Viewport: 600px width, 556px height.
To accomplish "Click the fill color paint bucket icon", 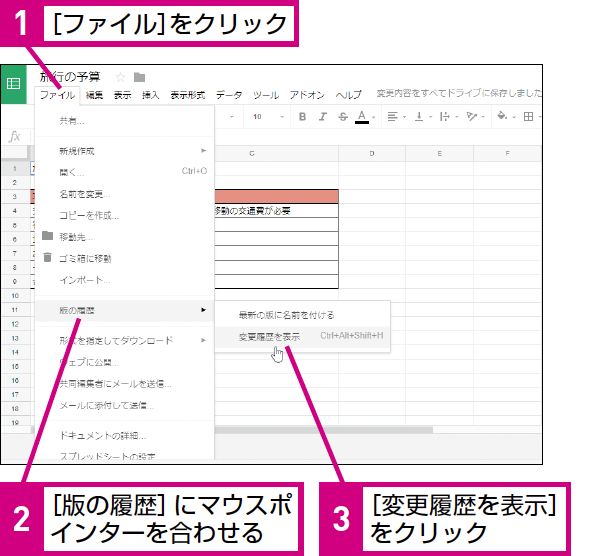I will tap(502, 116).
